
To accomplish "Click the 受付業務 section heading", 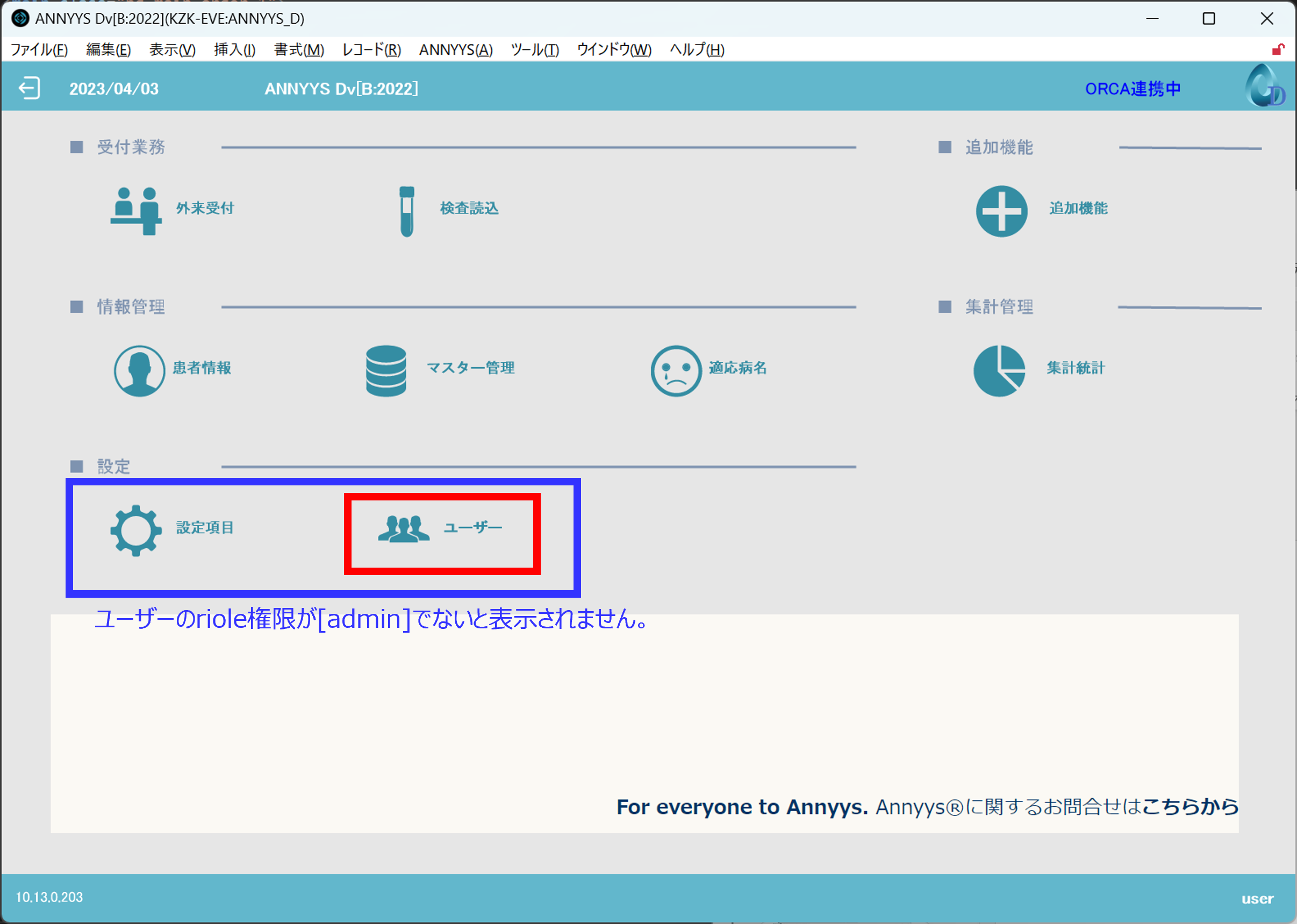I will (x=131, y=147).
